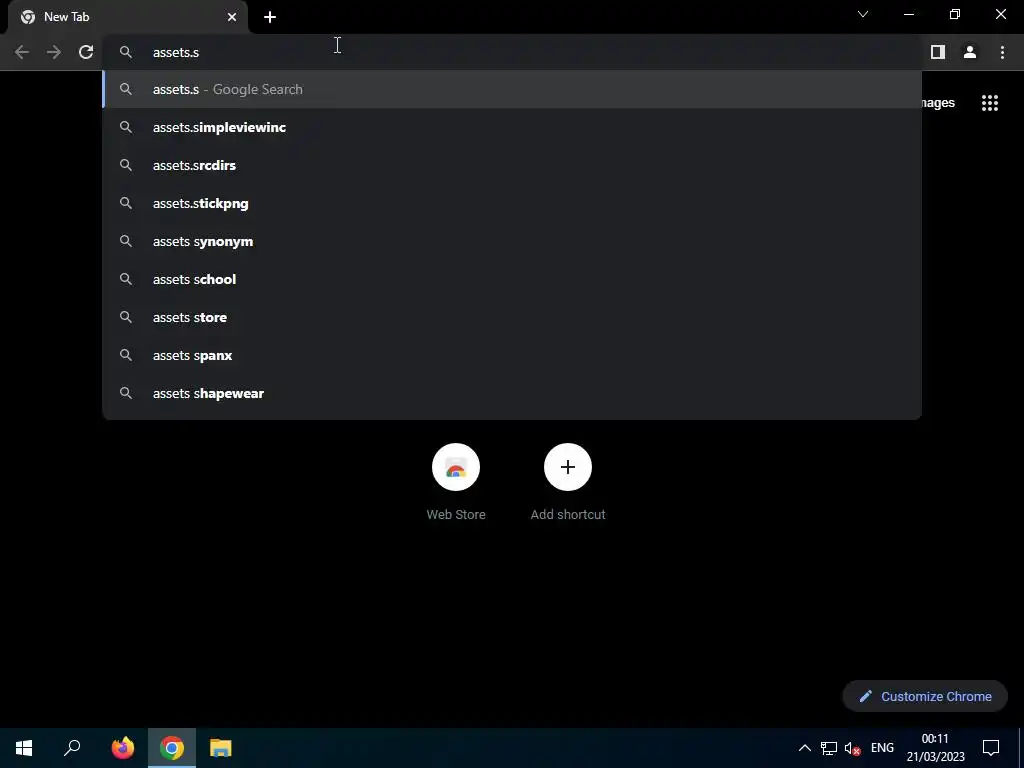Open the muted volume tray icon
Screen dimensions: 1024x768
click(852, 748)
